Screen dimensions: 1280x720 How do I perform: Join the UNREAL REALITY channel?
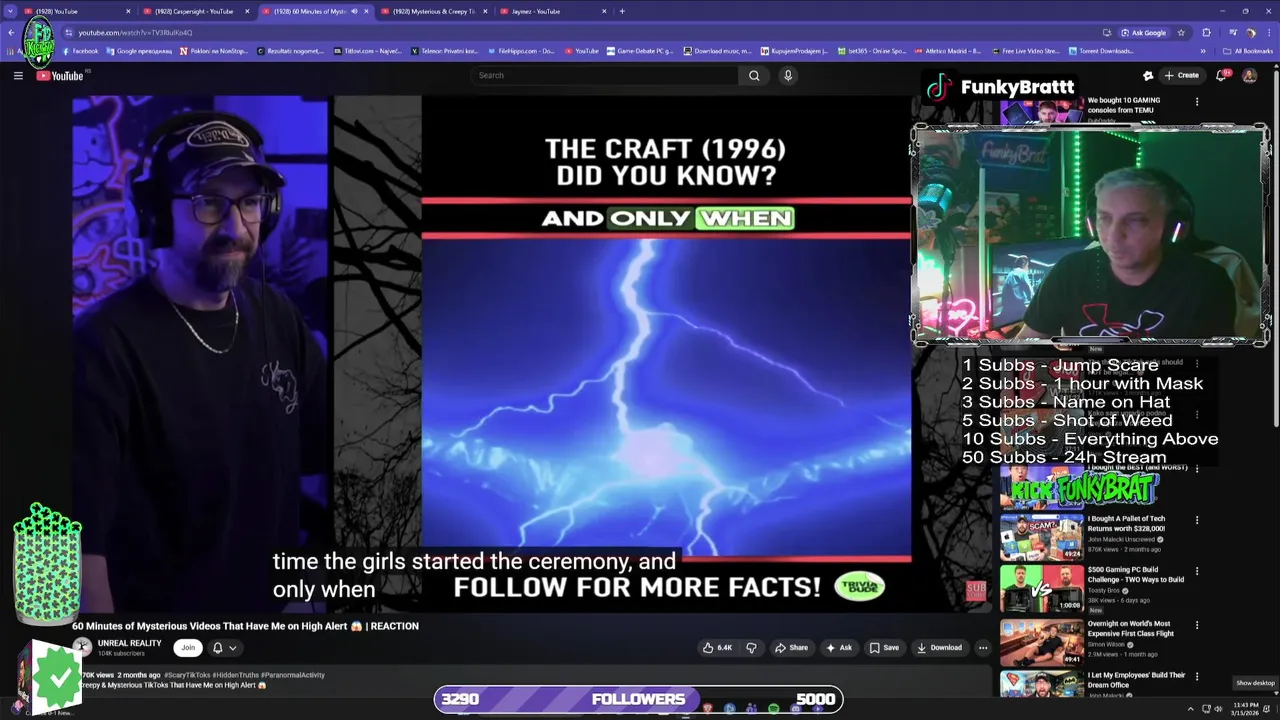(188, 647)
